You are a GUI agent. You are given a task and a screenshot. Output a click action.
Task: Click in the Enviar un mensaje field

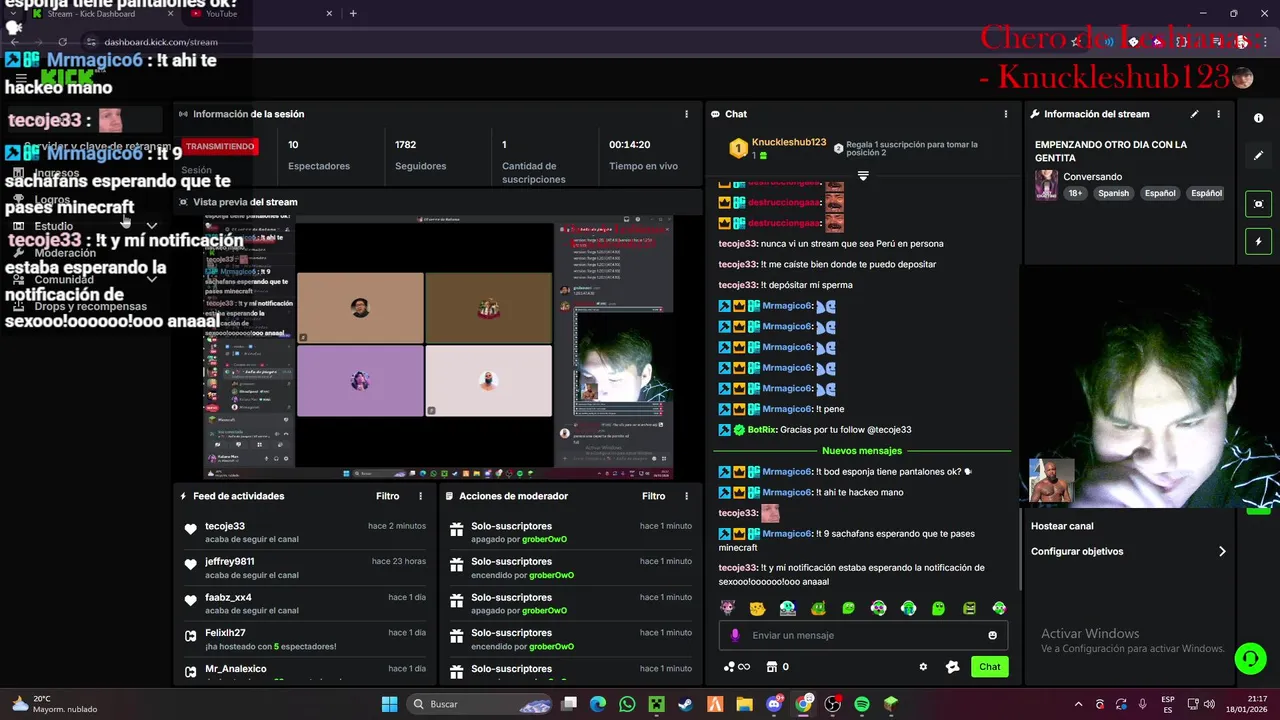(863, 635)
